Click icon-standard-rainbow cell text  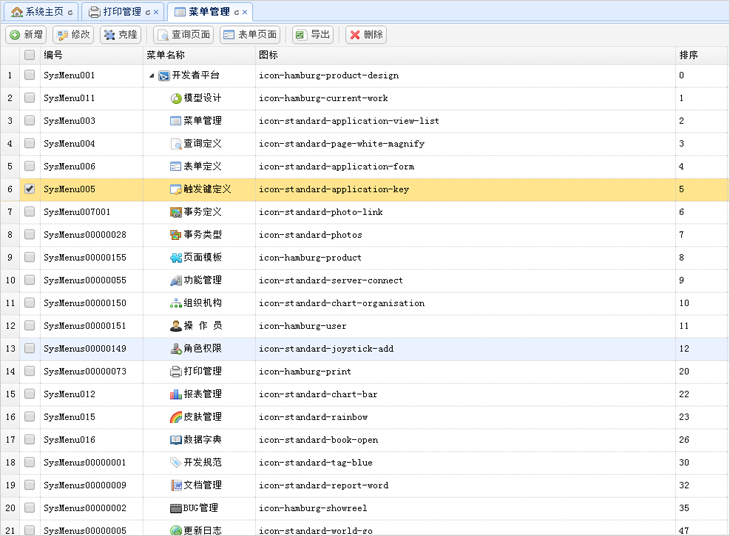point(313,417)
